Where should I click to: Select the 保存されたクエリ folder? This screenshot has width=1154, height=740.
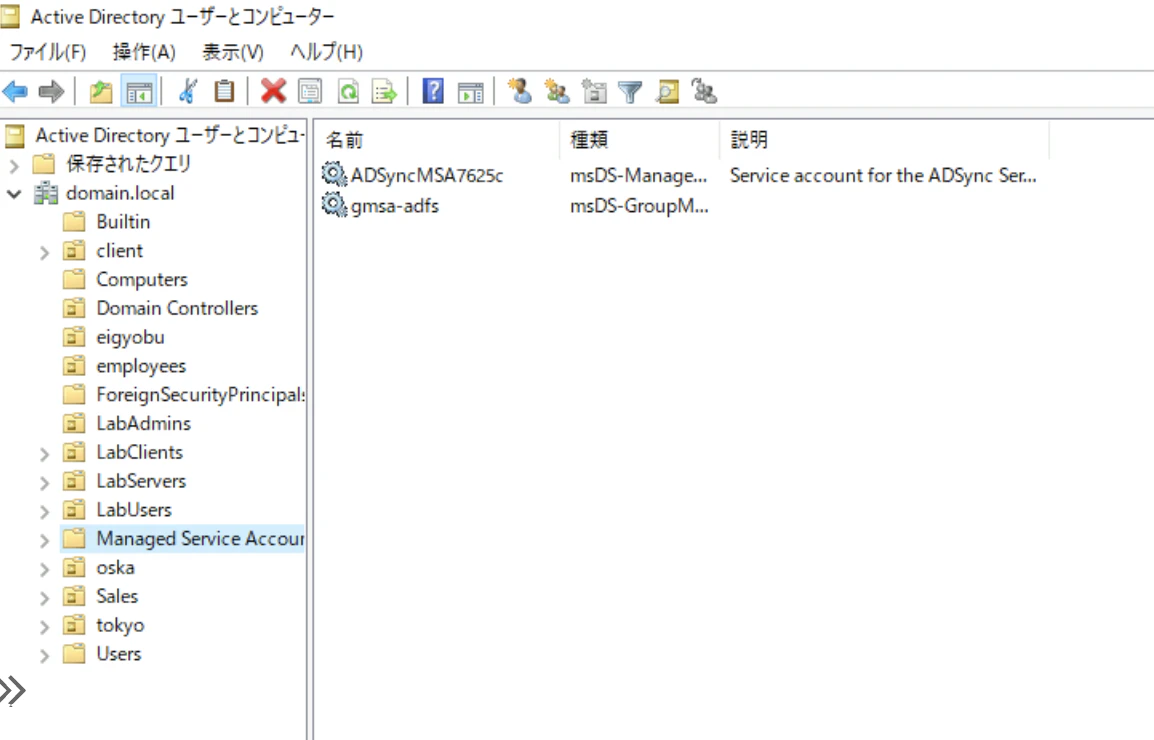[x=128, y=163]
